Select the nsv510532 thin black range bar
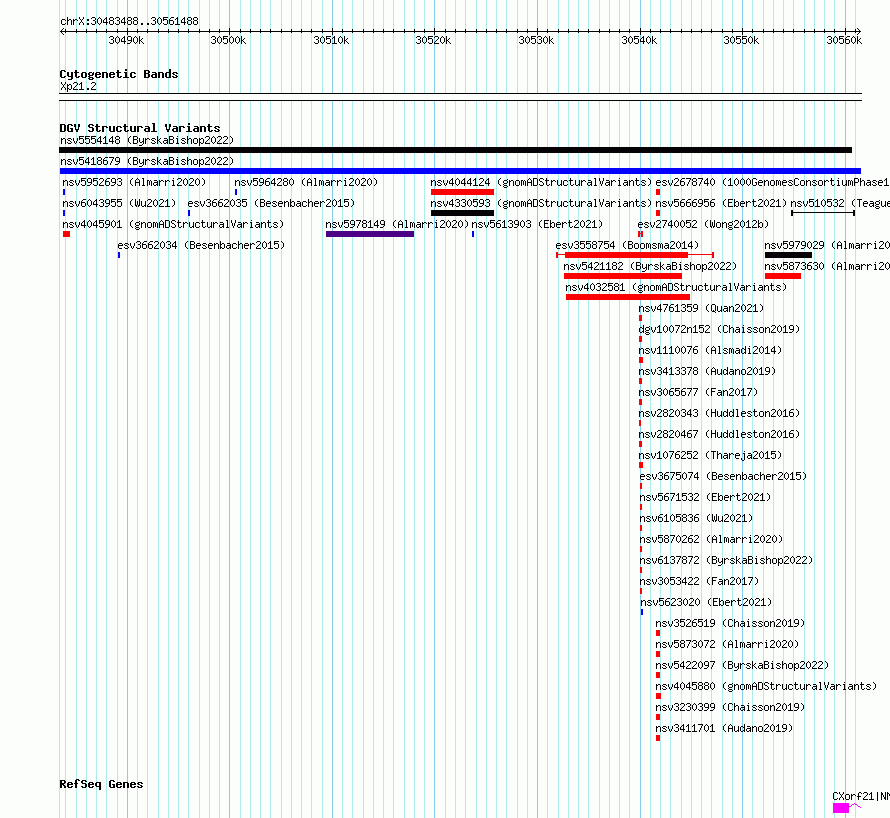 coord(823,213)
